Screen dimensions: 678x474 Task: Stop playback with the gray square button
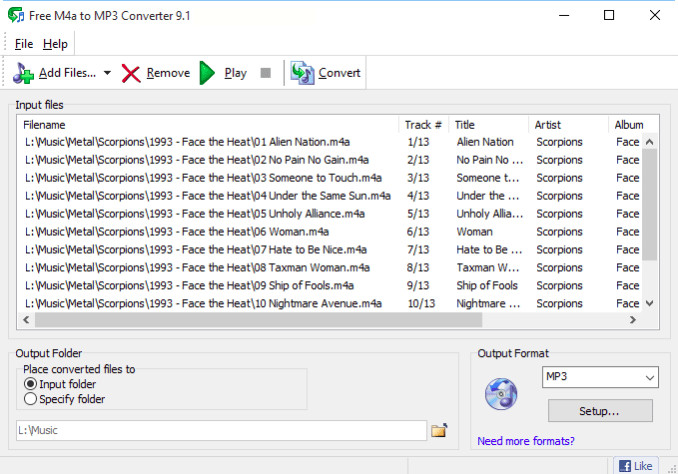pos(265,73)
